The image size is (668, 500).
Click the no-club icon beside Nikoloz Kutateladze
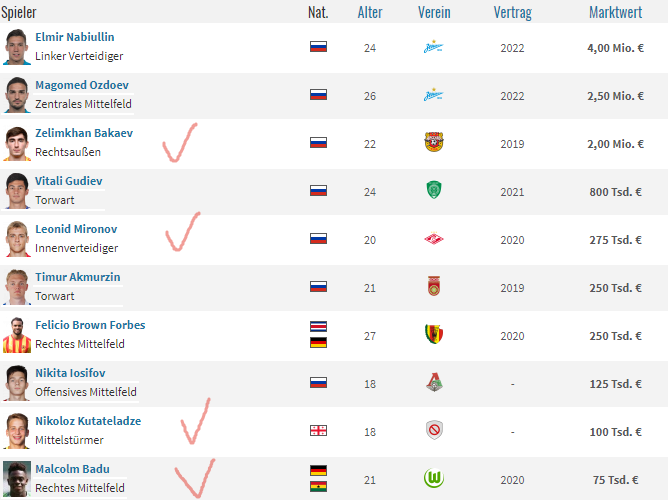coord(434,430)
